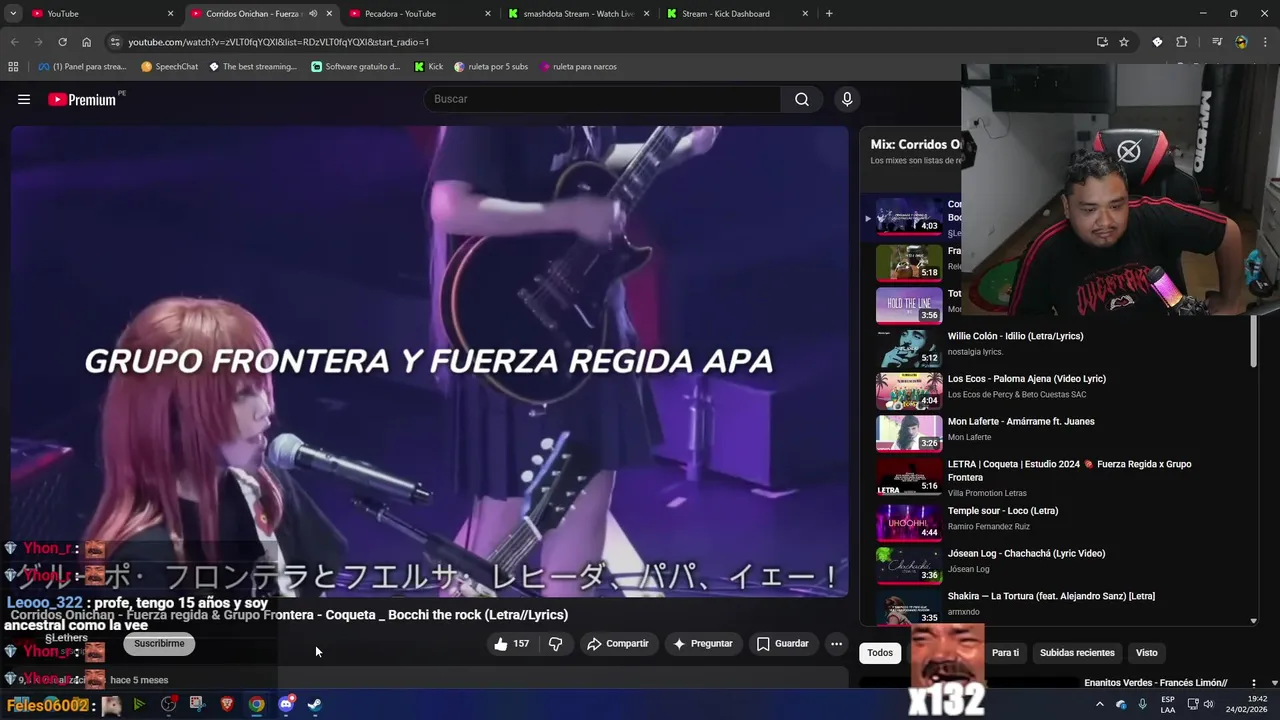Click the search magnifier button

802,99
